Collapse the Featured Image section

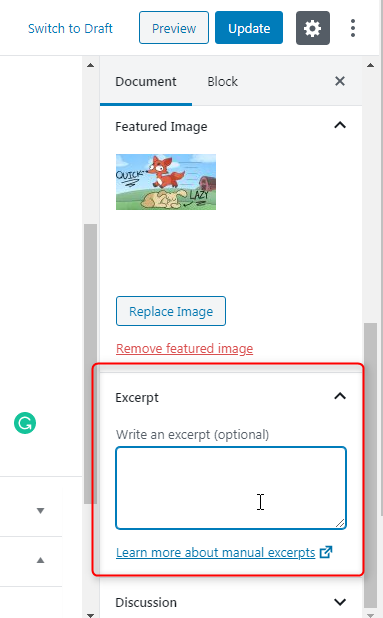tap(340, 125)
